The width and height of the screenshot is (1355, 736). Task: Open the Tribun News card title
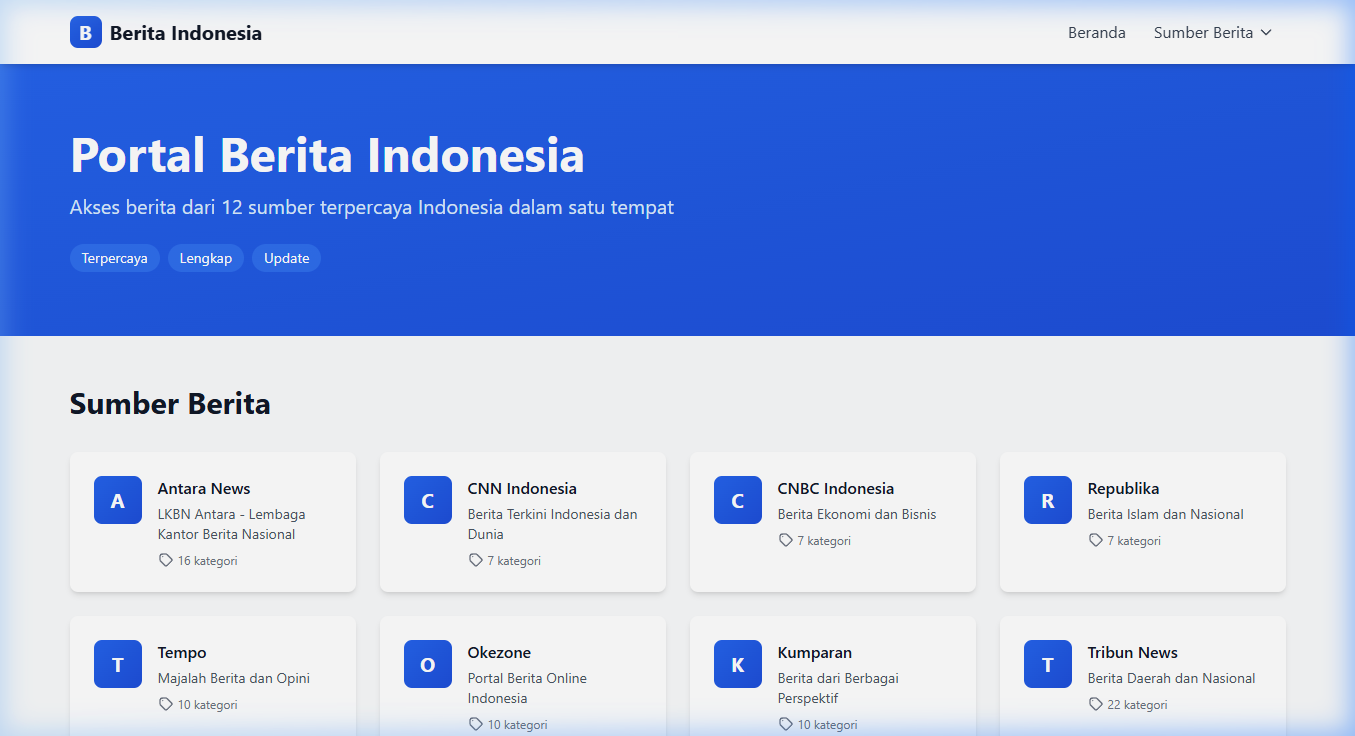[1133, 652]
